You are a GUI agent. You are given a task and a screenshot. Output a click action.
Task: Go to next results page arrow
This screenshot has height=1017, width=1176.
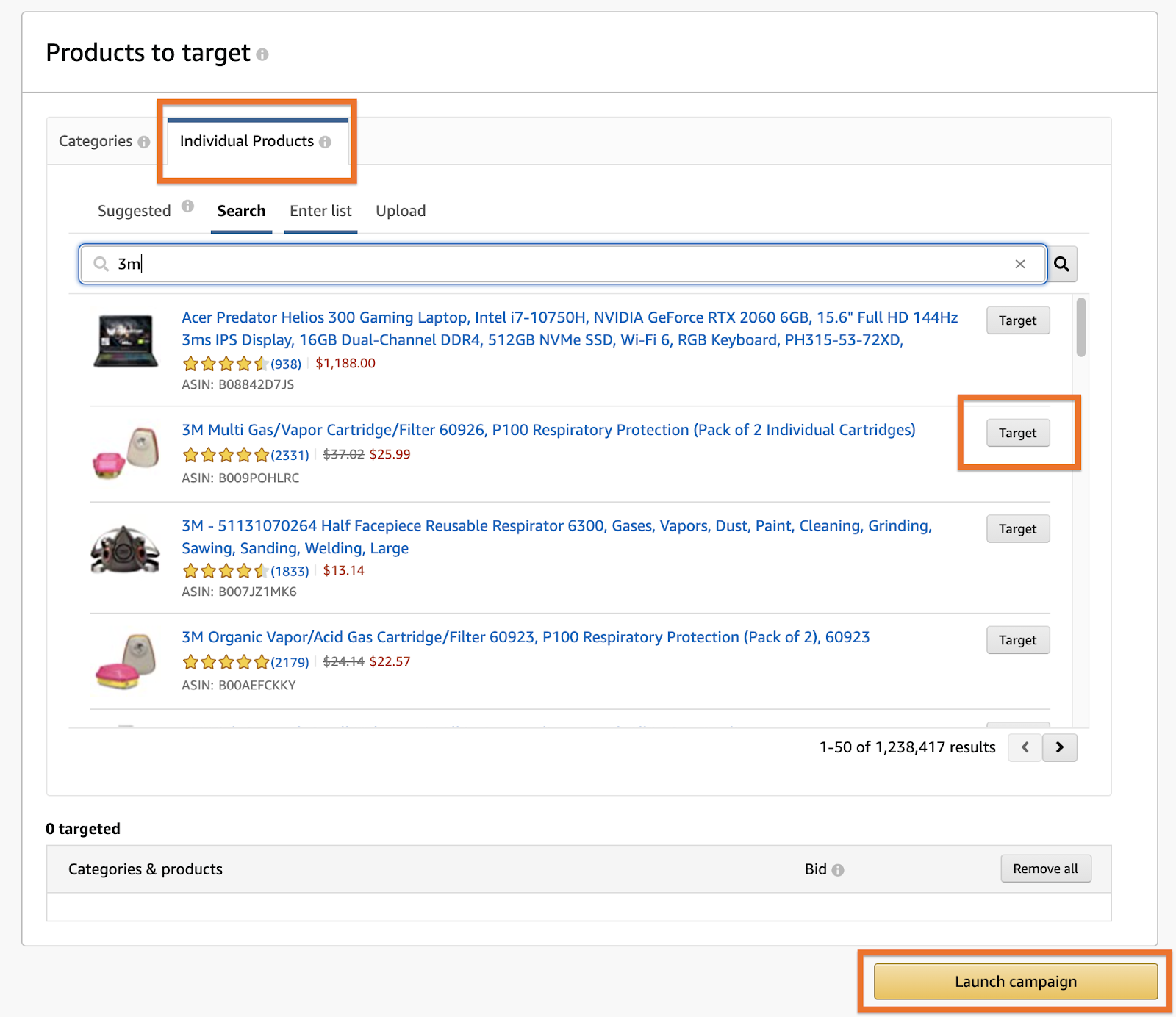[x=1060, y=747]
